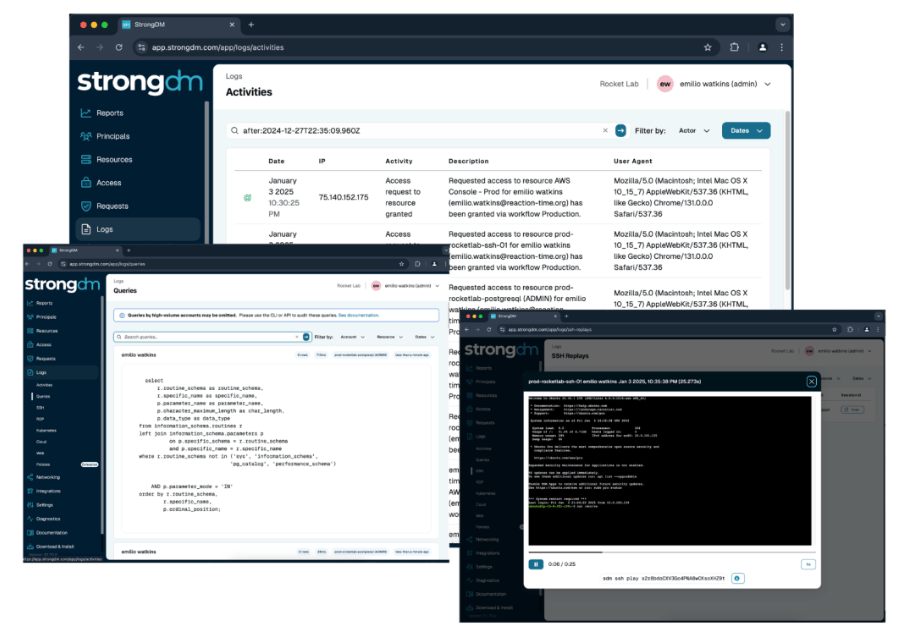Open the blue Dates dropdown in Activities

(x=746, y=130)
